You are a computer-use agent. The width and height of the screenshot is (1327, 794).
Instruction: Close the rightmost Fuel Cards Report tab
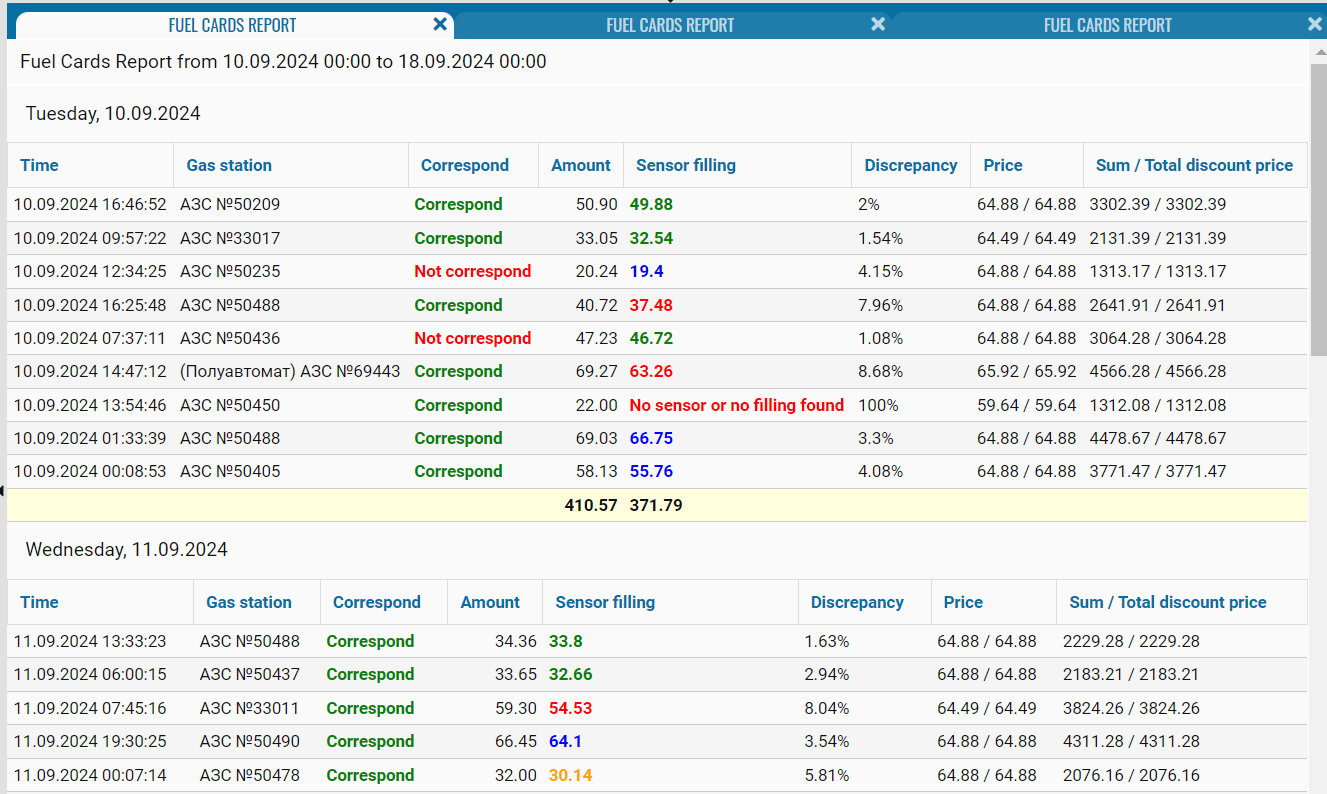tap(1315, 24)
